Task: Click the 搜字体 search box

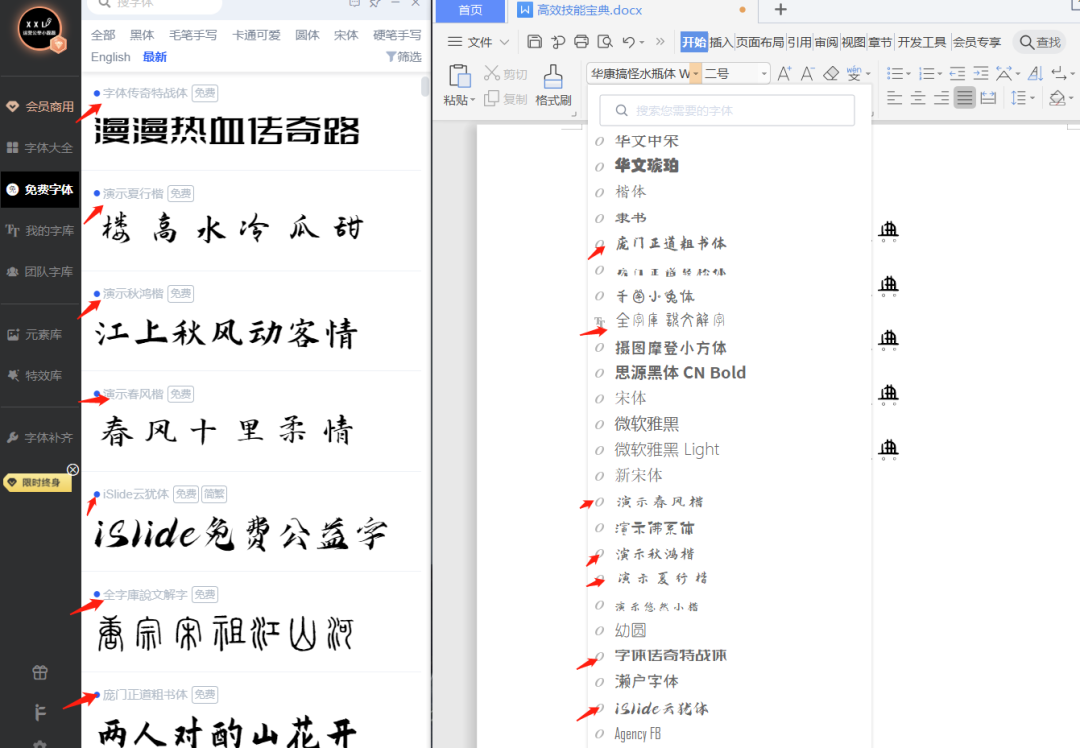Action: (157, 4)
